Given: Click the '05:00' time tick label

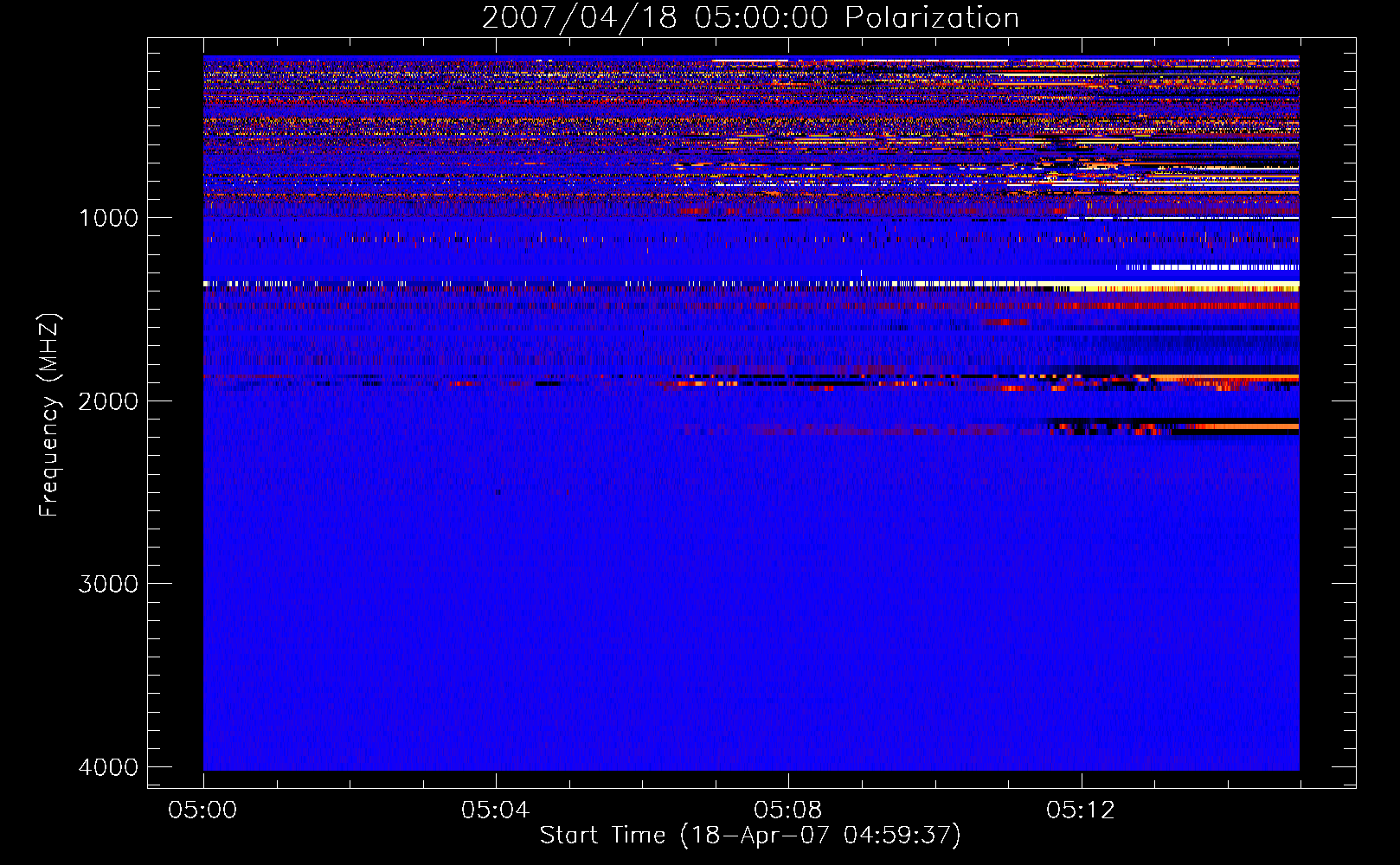Looking at the screenshot, I should tap(202, 811).
